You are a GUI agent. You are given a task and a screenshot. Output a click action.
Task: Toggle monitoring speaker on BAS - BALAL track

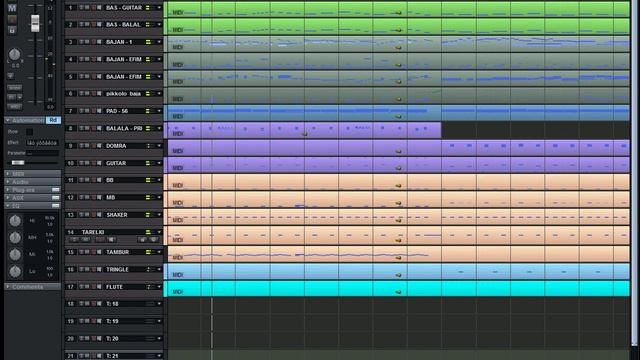pos(99,24)
